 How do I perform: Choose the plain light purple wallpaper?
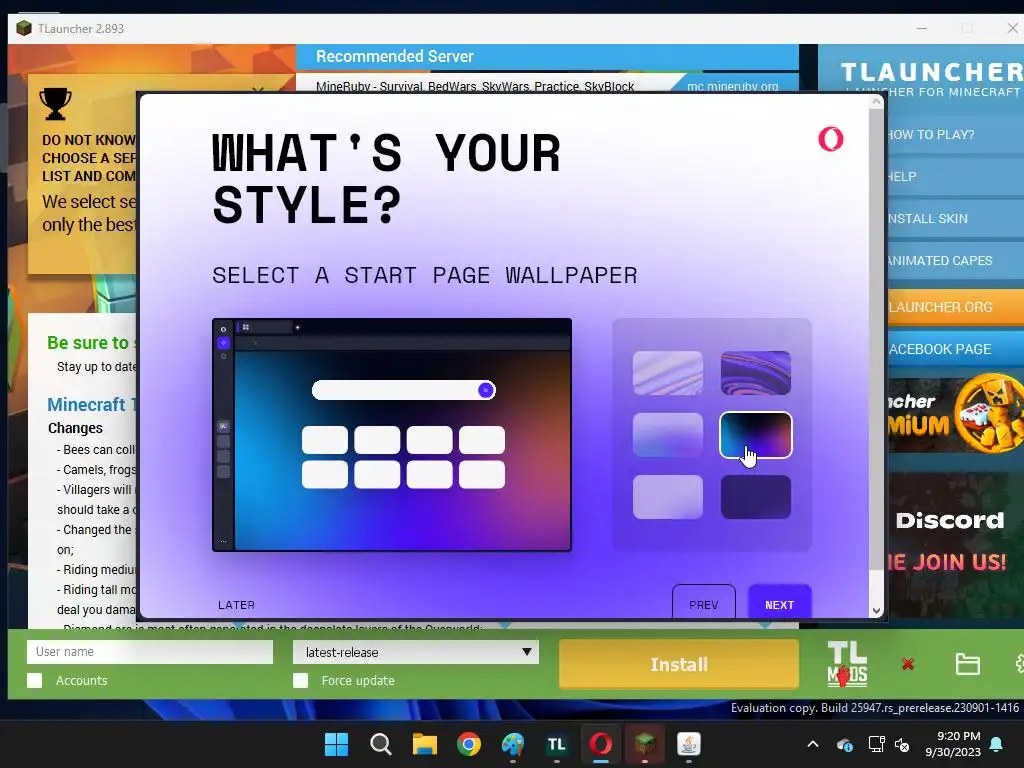[x=667, y=497]
